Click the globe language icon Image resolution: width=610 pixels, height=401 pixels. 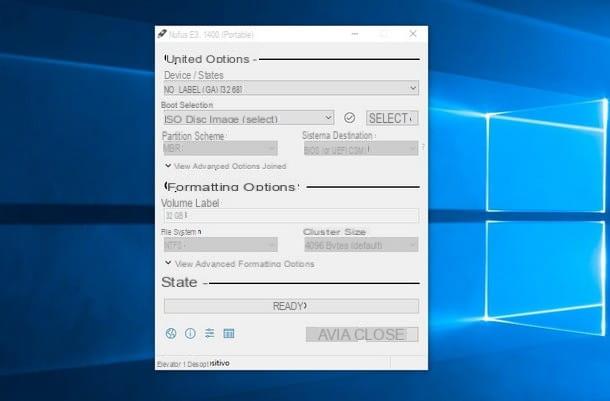point(171,333)
